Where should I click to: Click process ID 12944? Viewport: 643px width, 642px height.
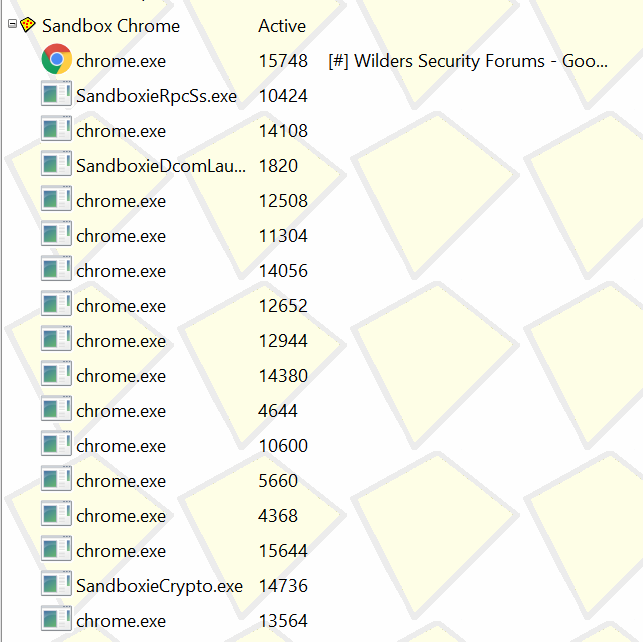tap(283, 341)
